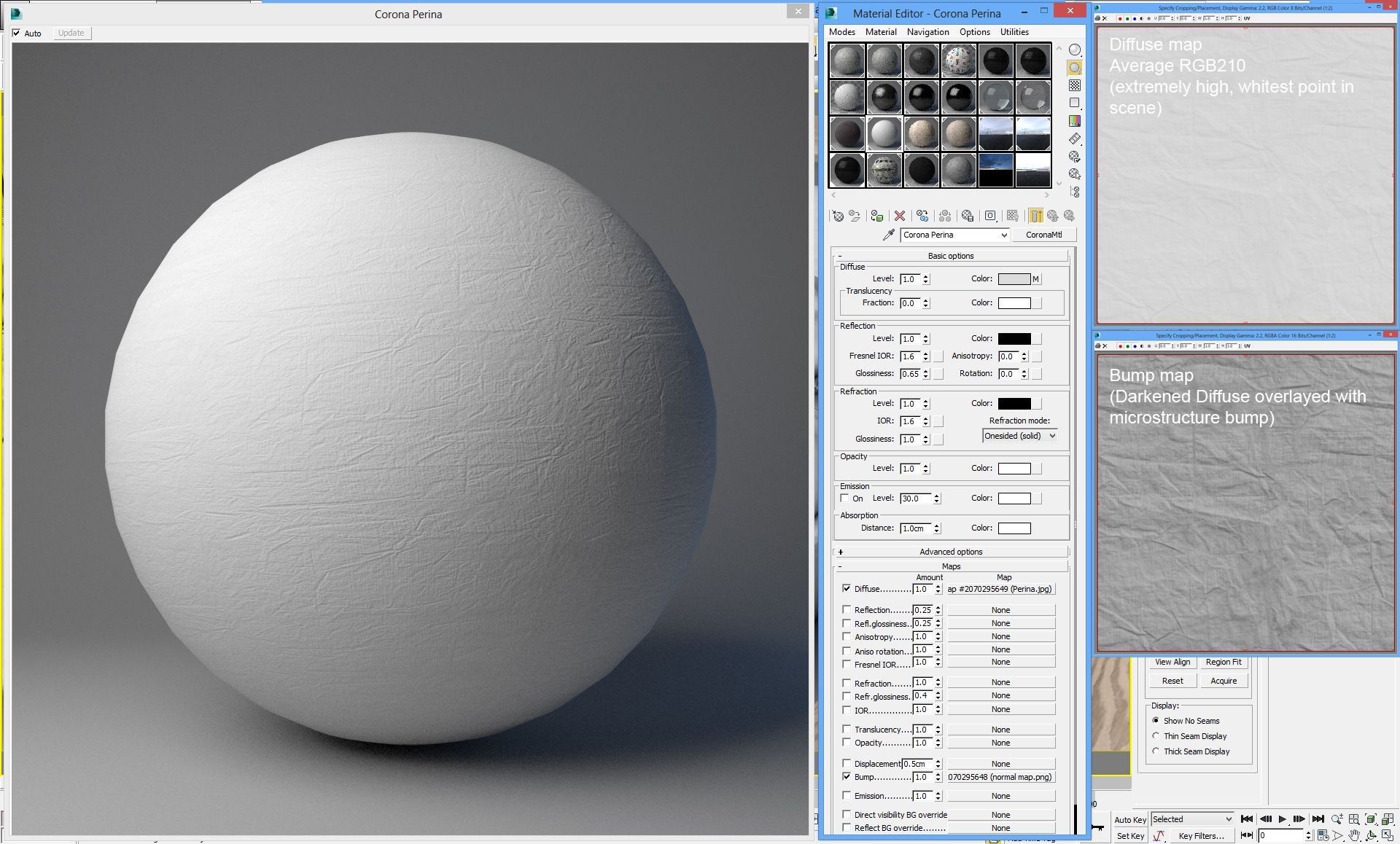Enable the Emission On checkbox
1400x844 pixels.
coord(845,499)
